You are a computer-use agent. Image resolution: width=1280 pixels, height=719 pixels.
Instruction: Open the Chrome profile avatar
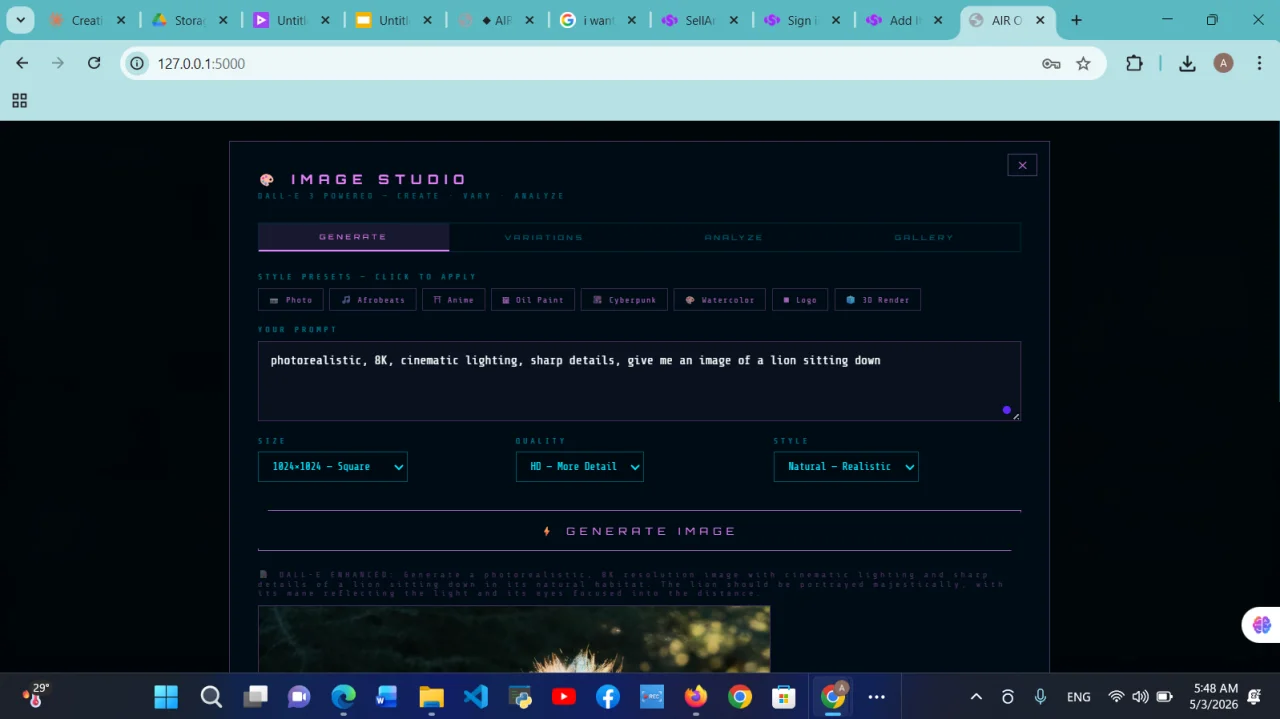[1223, 63]
